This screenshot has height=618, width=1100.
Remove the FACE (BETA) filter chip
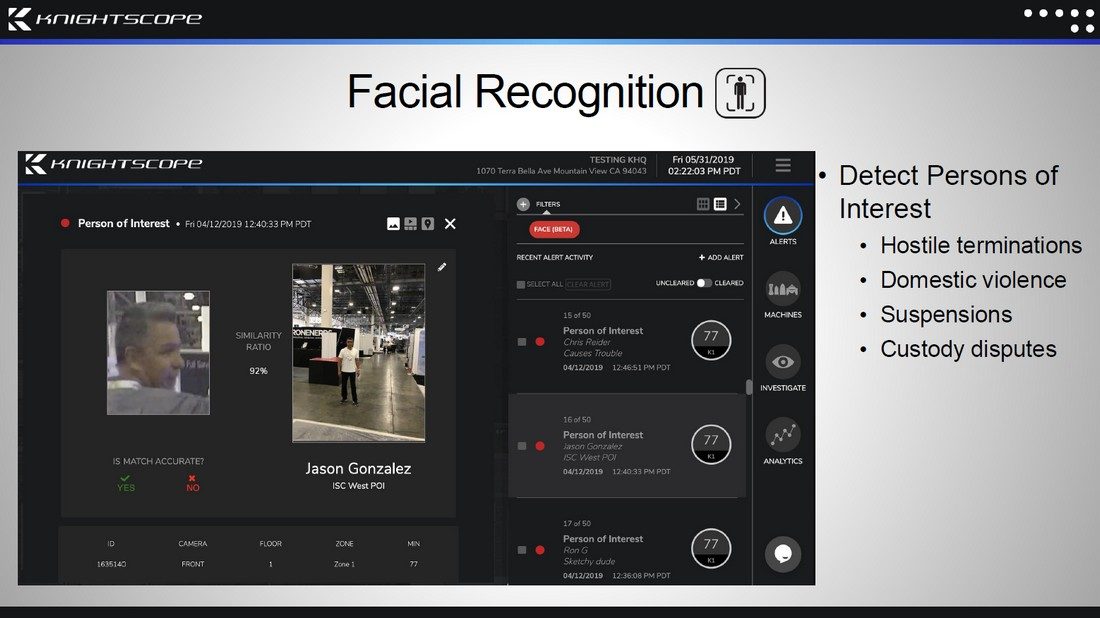click(554, 229)
